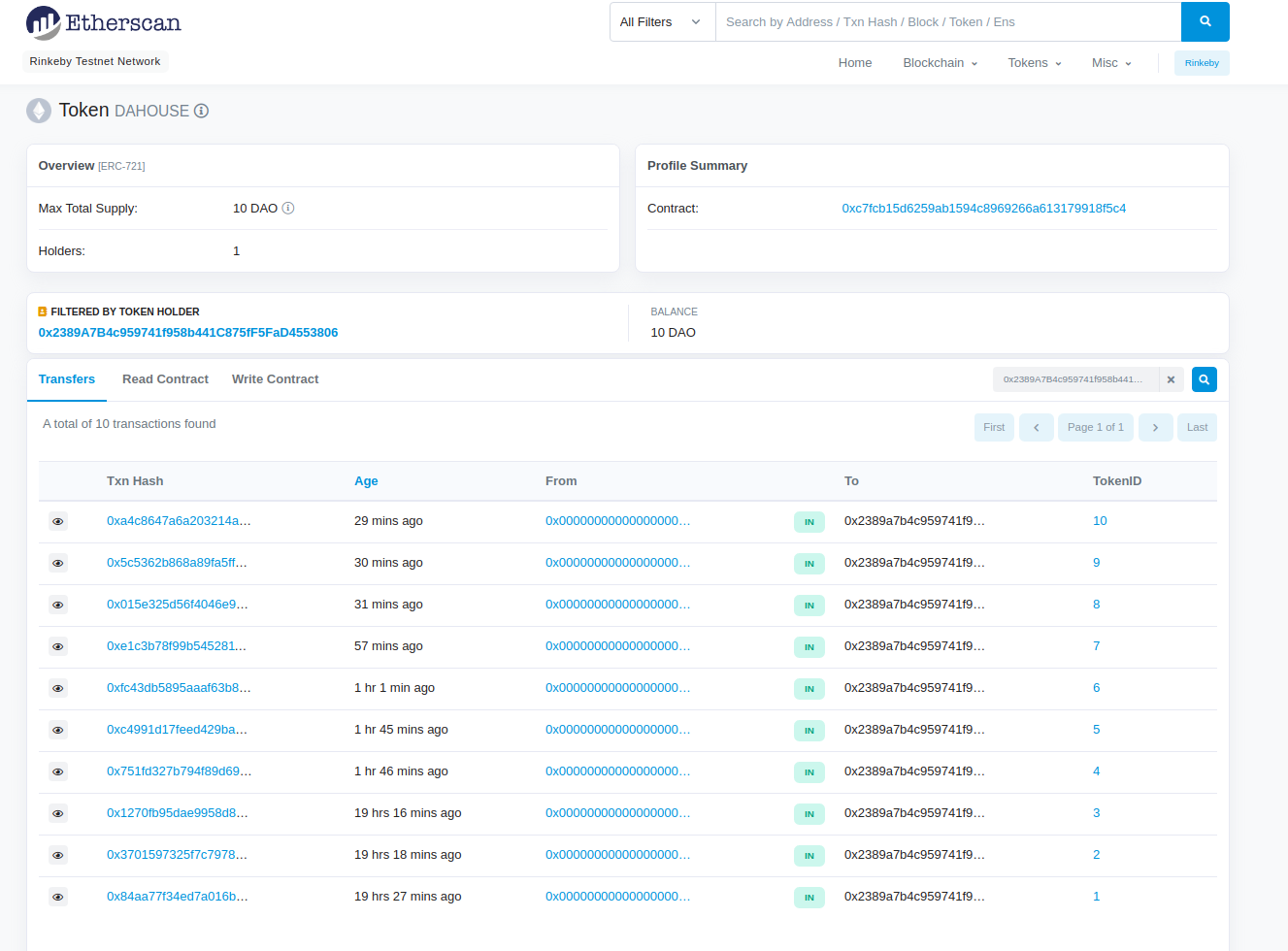This screenshot has height=951, width=1288.
Task: Open the All Filters dropdown
Action: (x=662, y=21)
